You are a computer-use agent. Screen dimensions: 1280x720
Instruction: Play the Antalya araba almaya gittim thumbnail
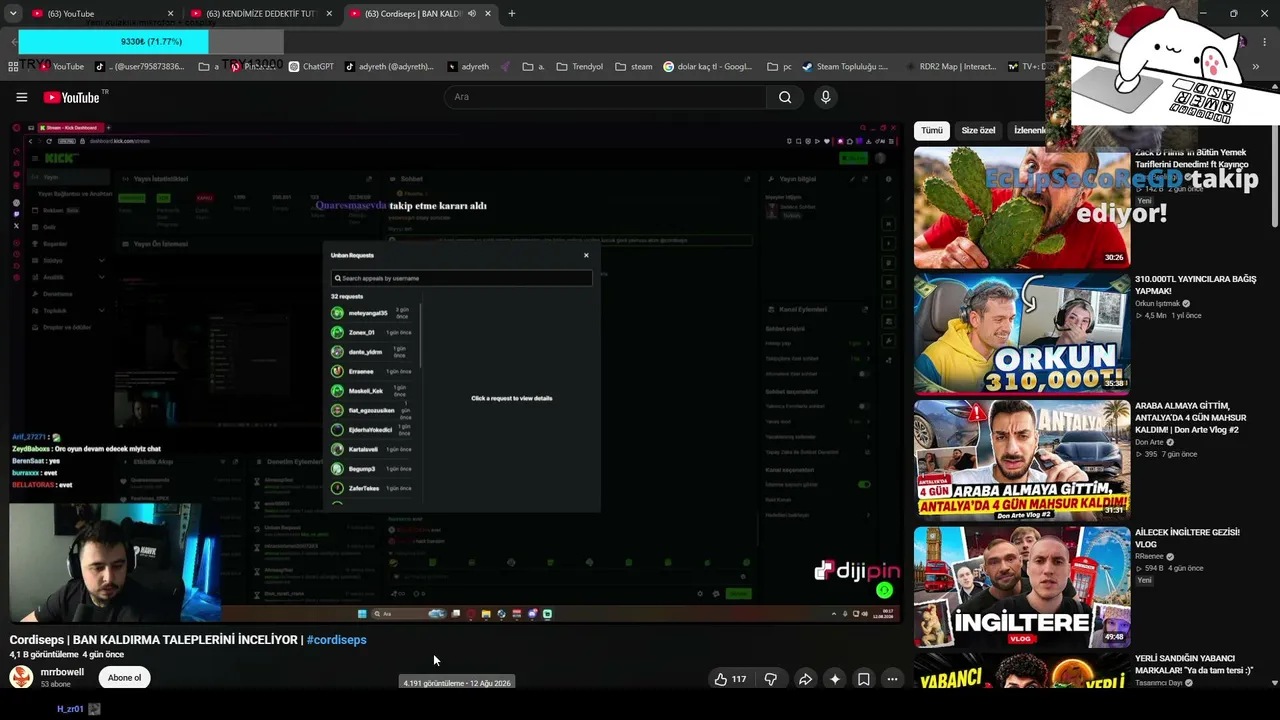pyautogui.click(x=1022, y=460)
